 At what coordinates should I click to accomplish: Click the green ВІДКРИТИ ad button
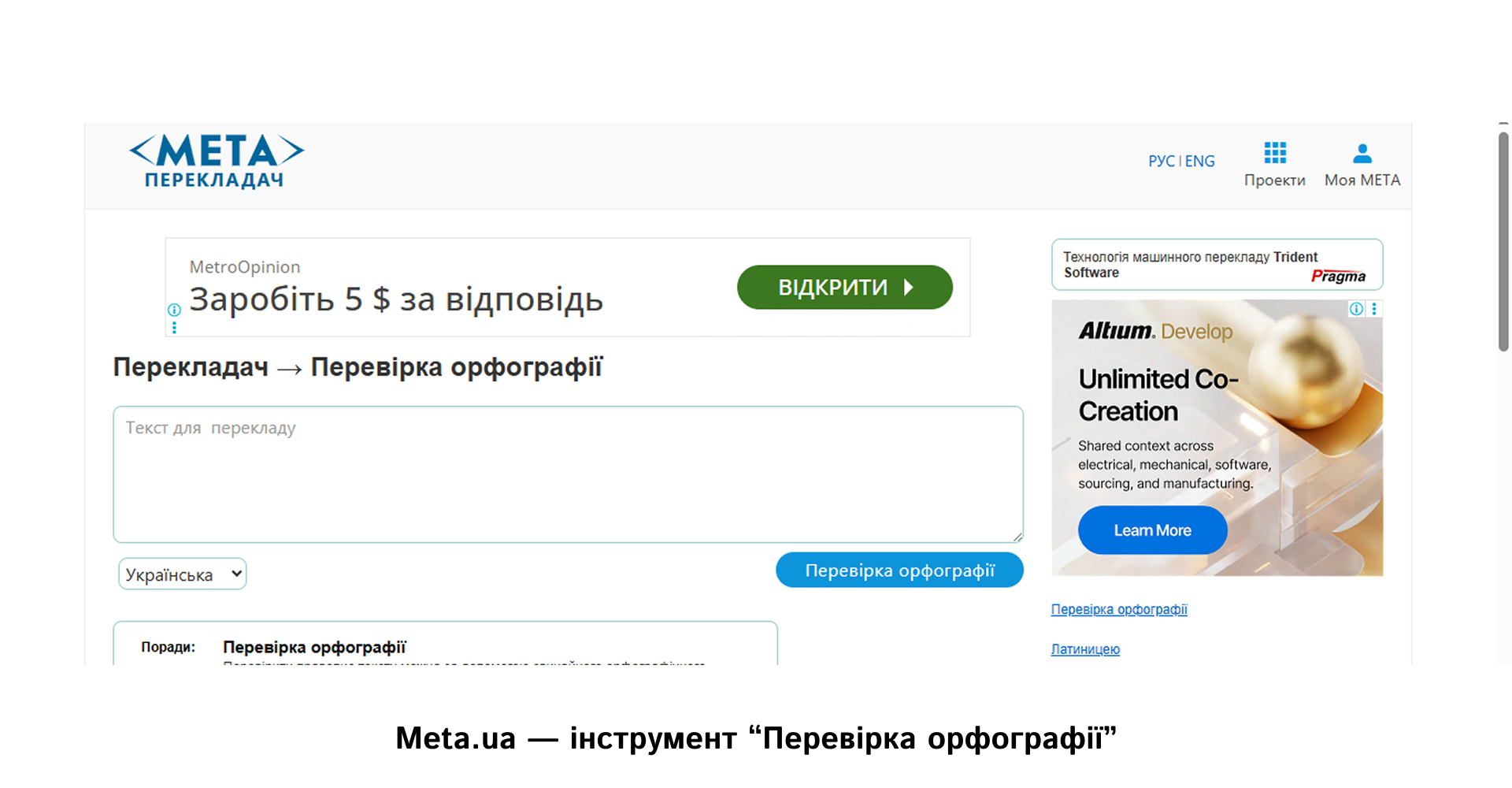click(x=844, y=287)
